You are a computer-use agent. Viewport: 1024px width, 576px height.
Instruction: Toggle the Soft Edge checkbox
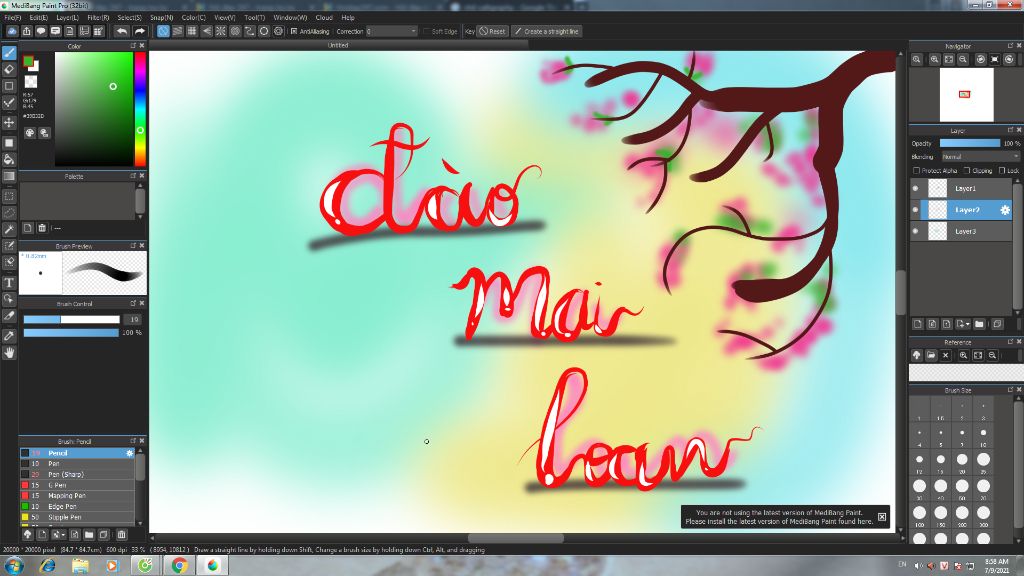click(427, 31)
